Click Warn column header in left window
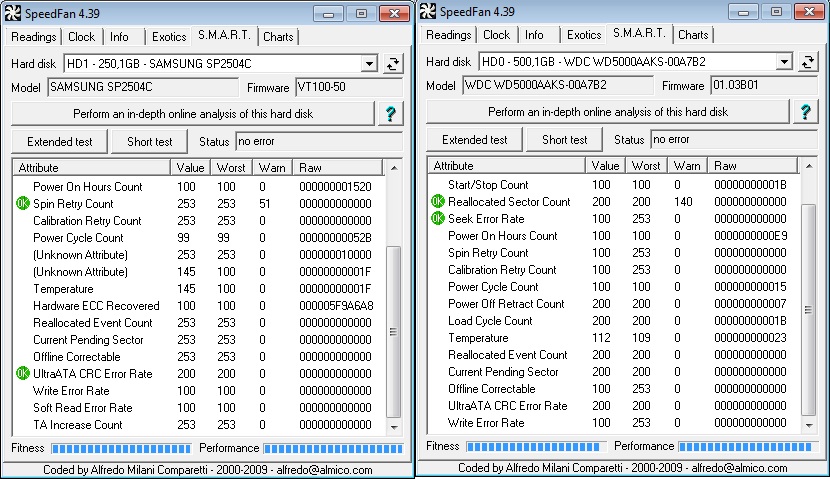 (x=272, y=168)
